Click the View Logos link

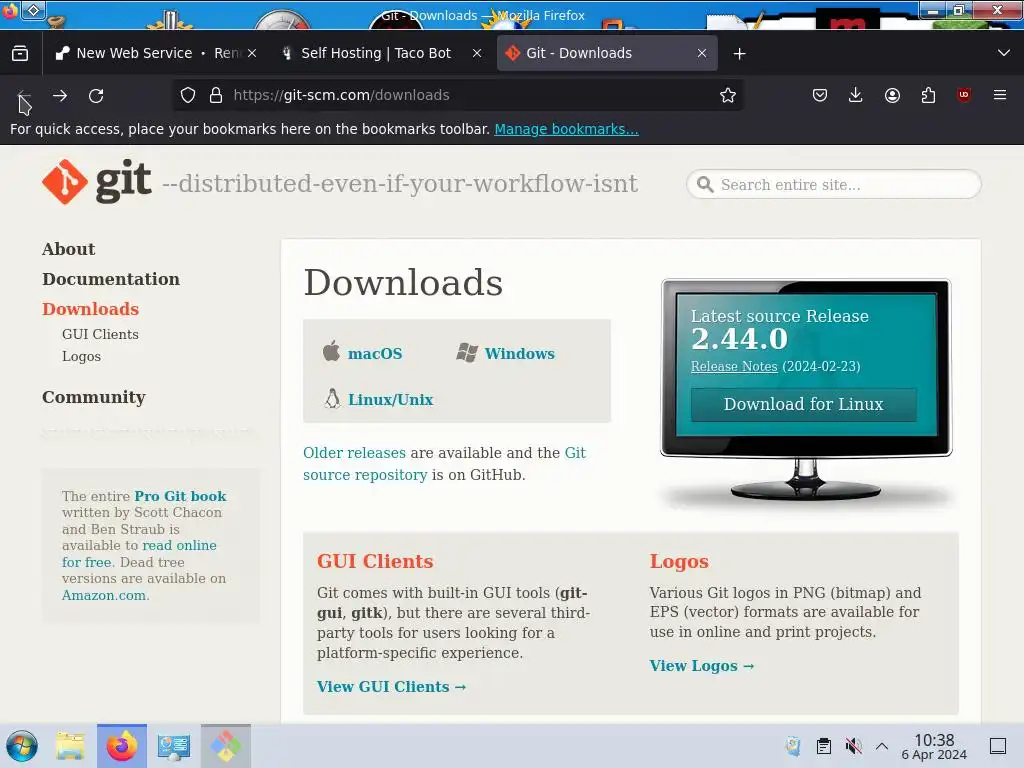point(701,666)
